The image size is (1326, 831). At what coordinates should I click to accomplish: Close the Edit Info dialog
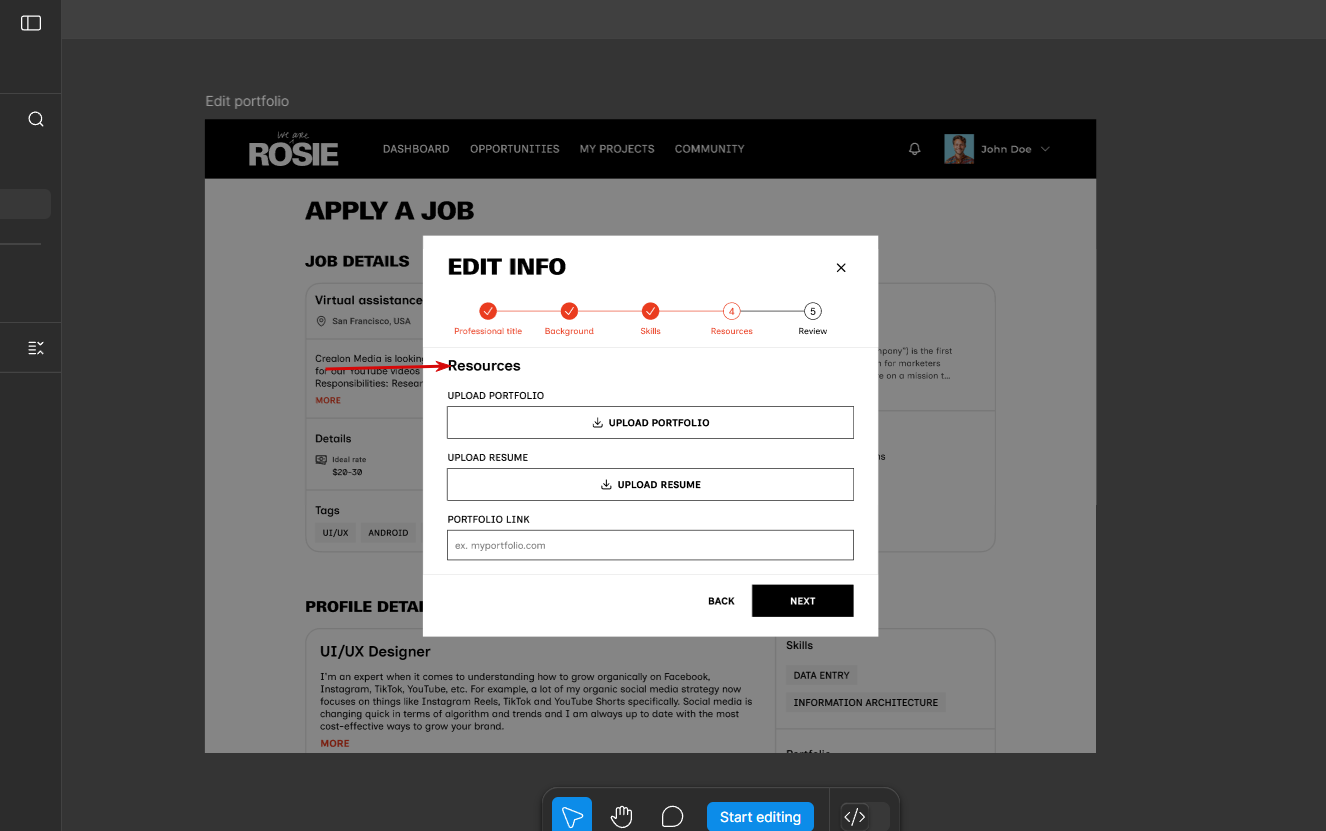(x=841, y=268)
